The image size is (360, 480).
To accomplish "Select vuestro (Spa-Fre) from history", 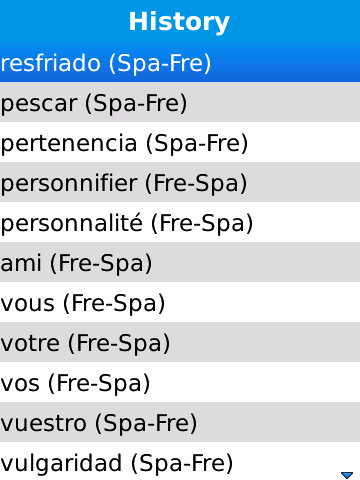I will pos(180,422).
